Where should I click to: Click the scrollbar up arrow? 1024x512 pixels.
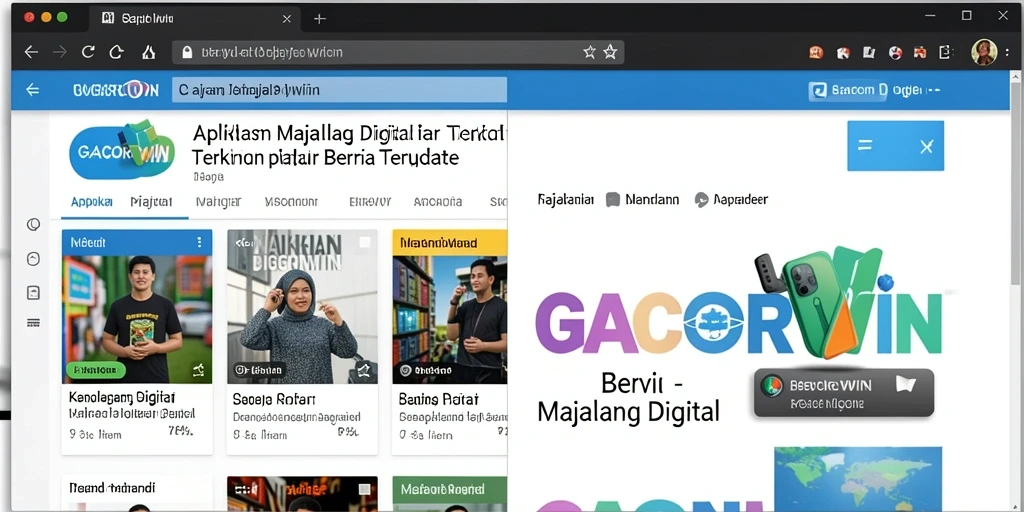[1016, 77]
